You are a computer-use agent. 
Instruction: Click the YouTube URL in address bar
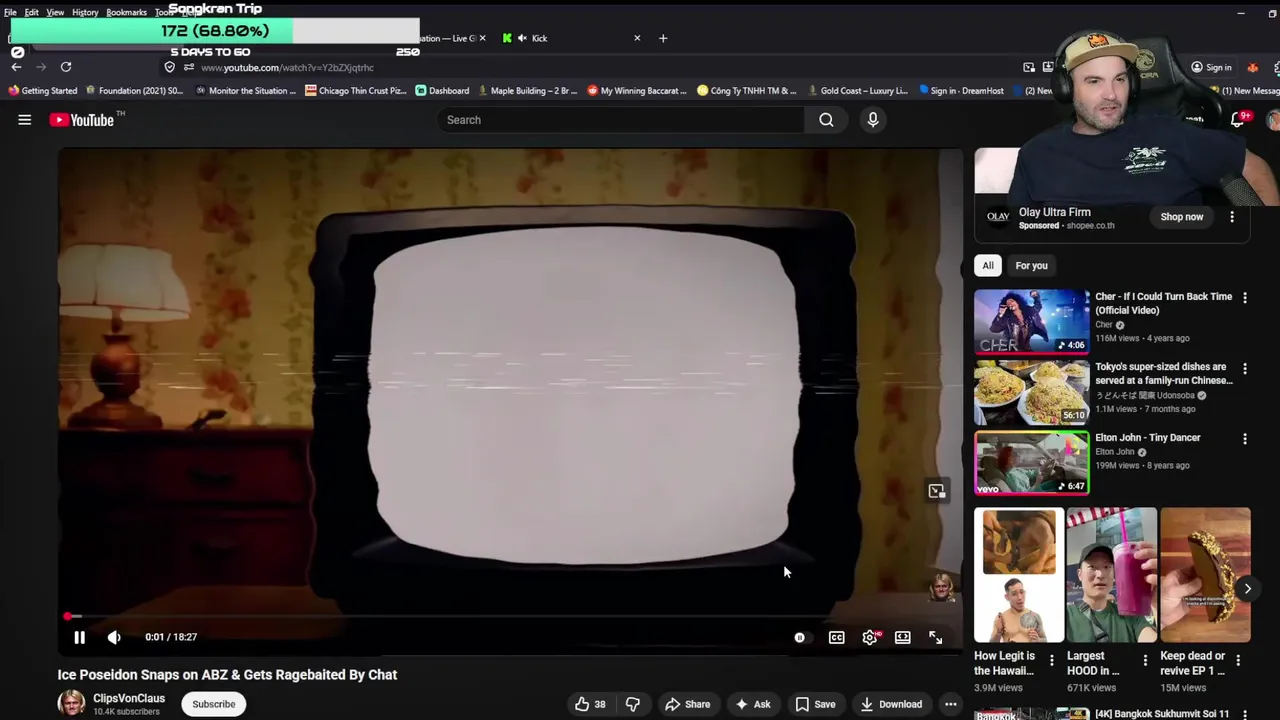click(x=287, y=67)
